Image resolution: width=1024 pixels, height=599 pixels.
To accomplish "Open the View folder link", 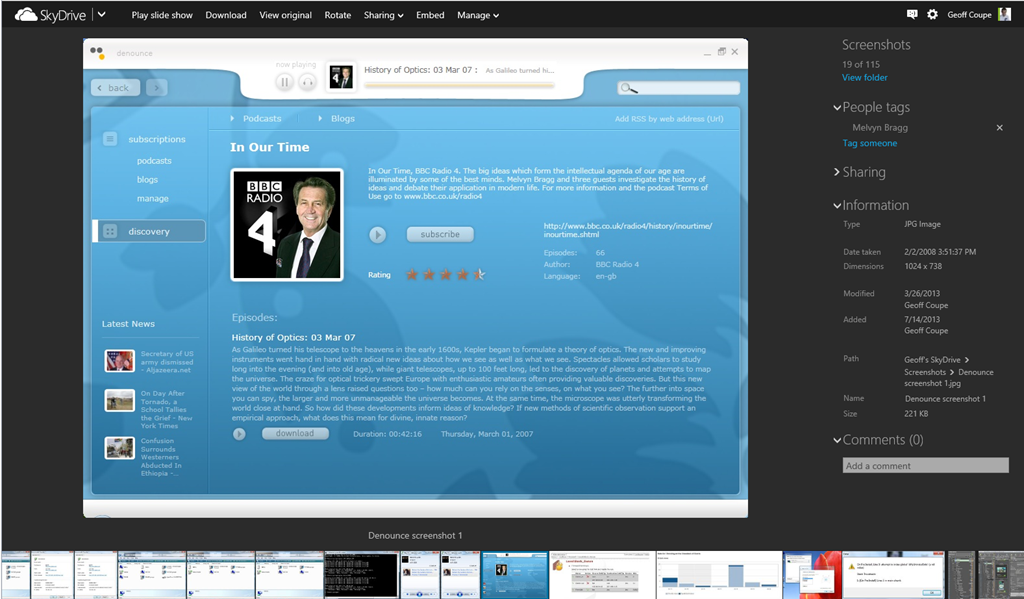I will point(864,77).
